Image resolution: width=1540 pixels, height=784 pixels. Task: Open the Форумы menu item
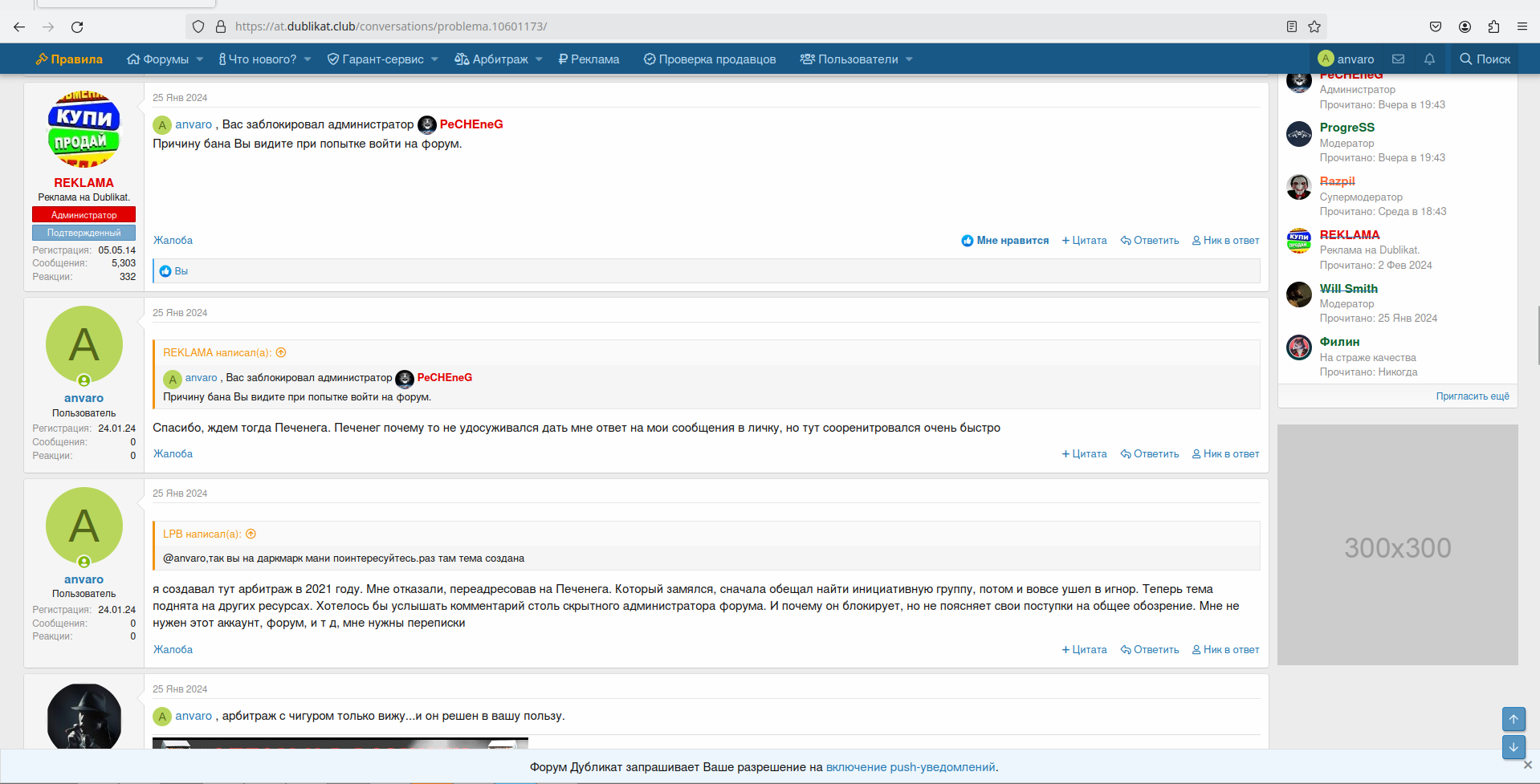pyautogui.click(x=158, y=59)
